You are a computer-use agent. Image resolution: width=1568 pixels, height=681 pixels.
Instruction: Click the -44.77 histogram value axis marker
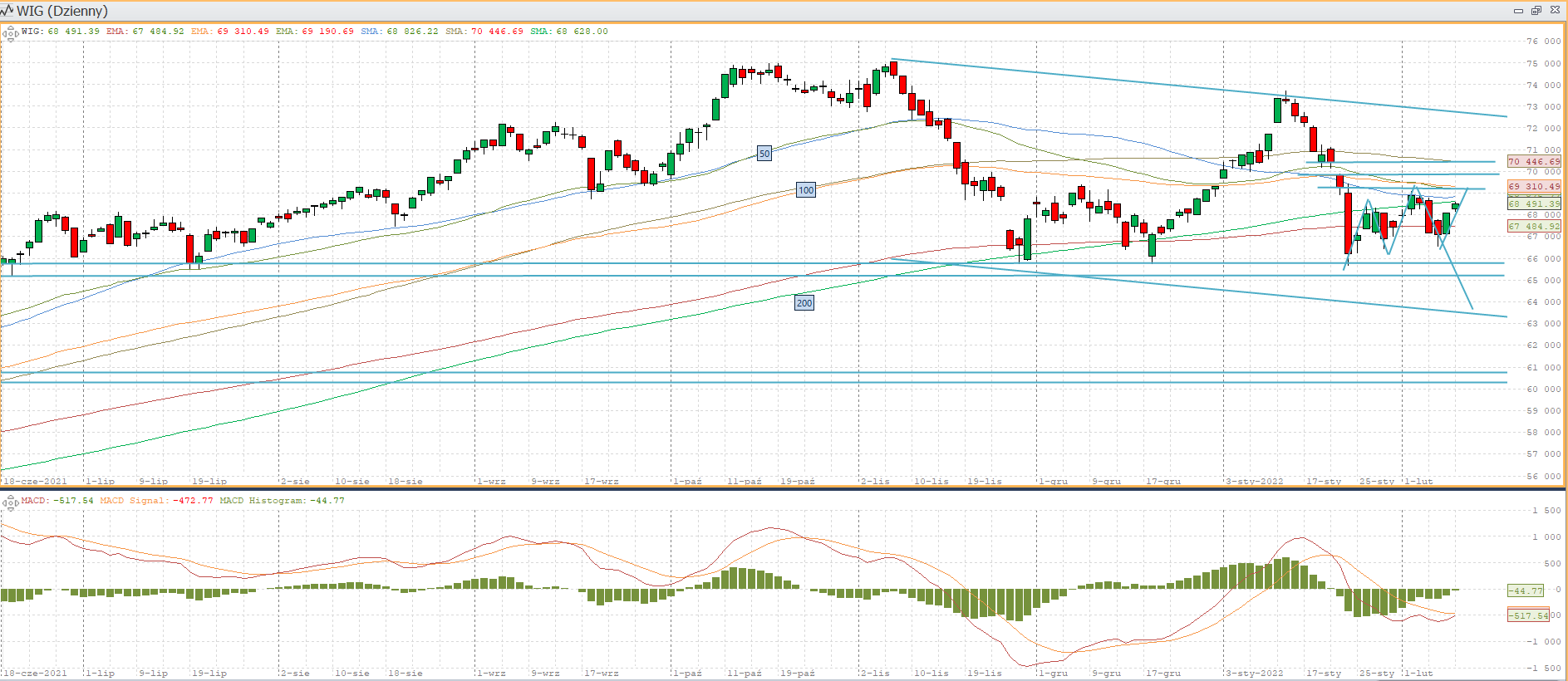click(x=1526, y=590)
